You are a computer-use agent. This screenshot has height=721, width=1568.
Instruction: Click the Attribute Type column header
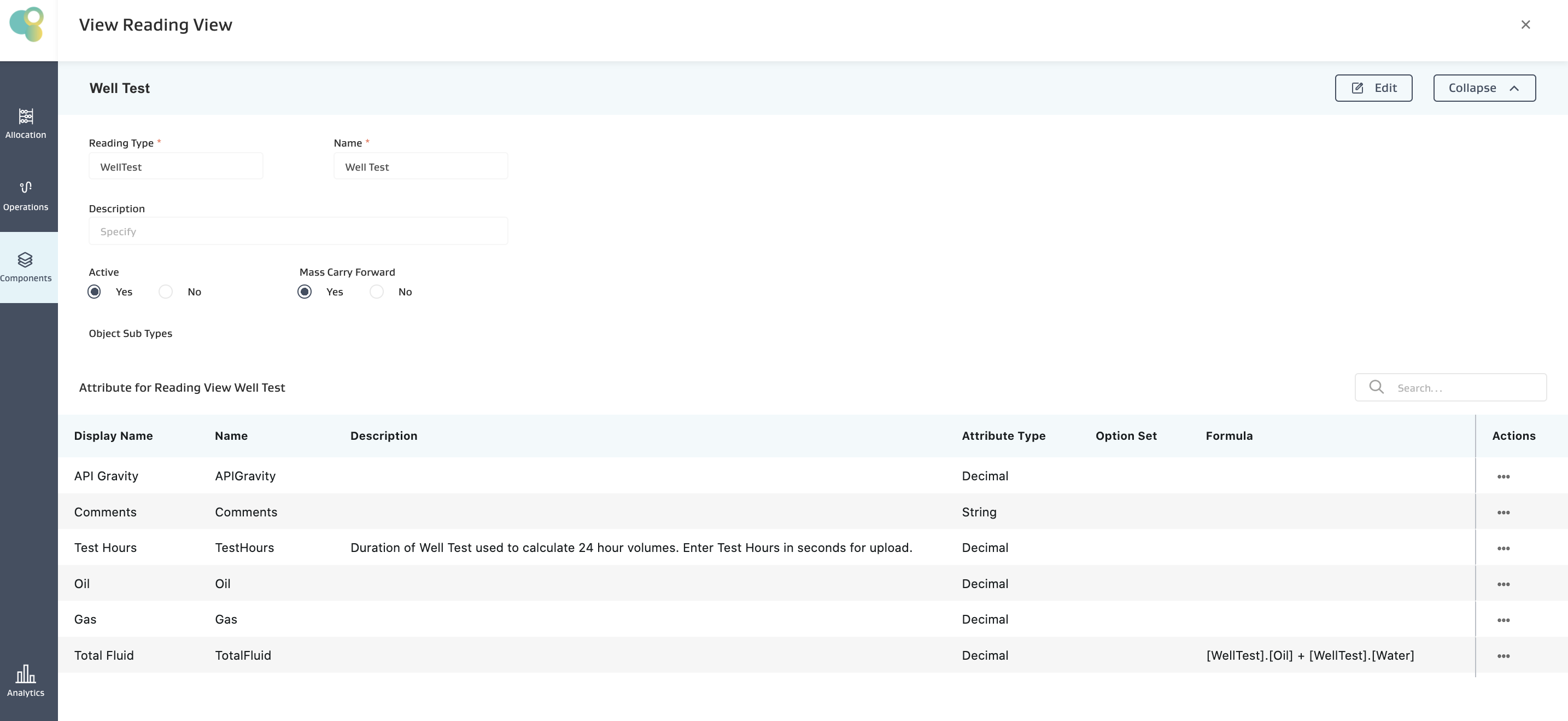pyautogui.click(x=1003, y=436)
